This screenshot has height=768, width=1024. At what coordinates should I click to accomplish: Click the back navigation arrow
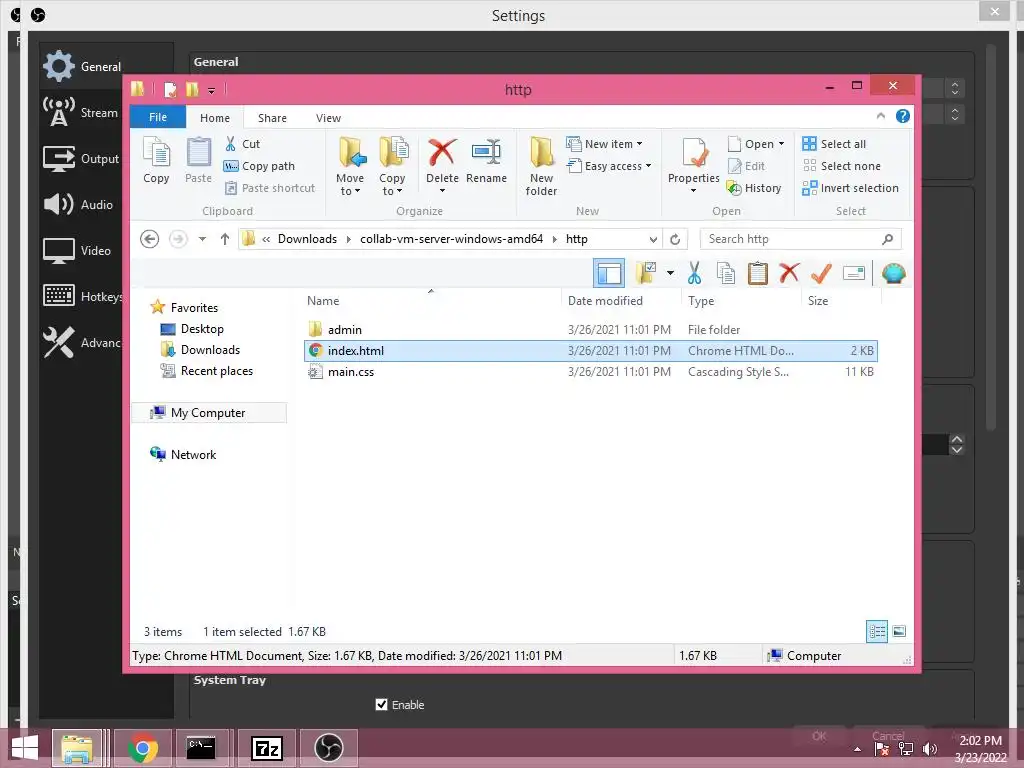click(x=150, y=239)
